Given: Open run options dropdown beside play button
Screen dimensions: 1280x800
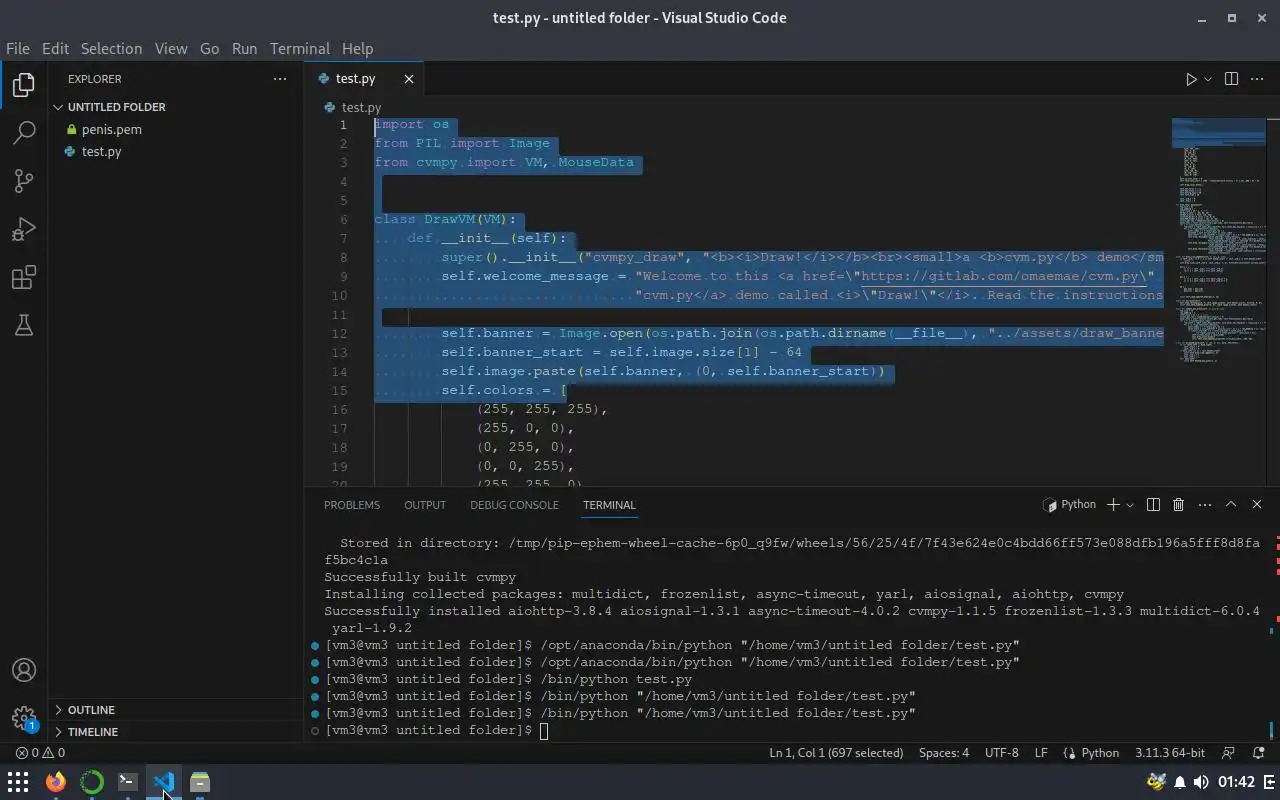Looking at the screenshot, I should (1208, 79).
